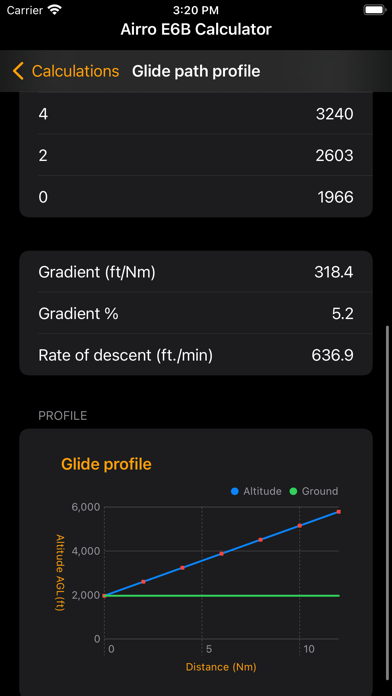Tap the row with altitude 3240
This screenshot has height=696, width=392.
point(196,114)
